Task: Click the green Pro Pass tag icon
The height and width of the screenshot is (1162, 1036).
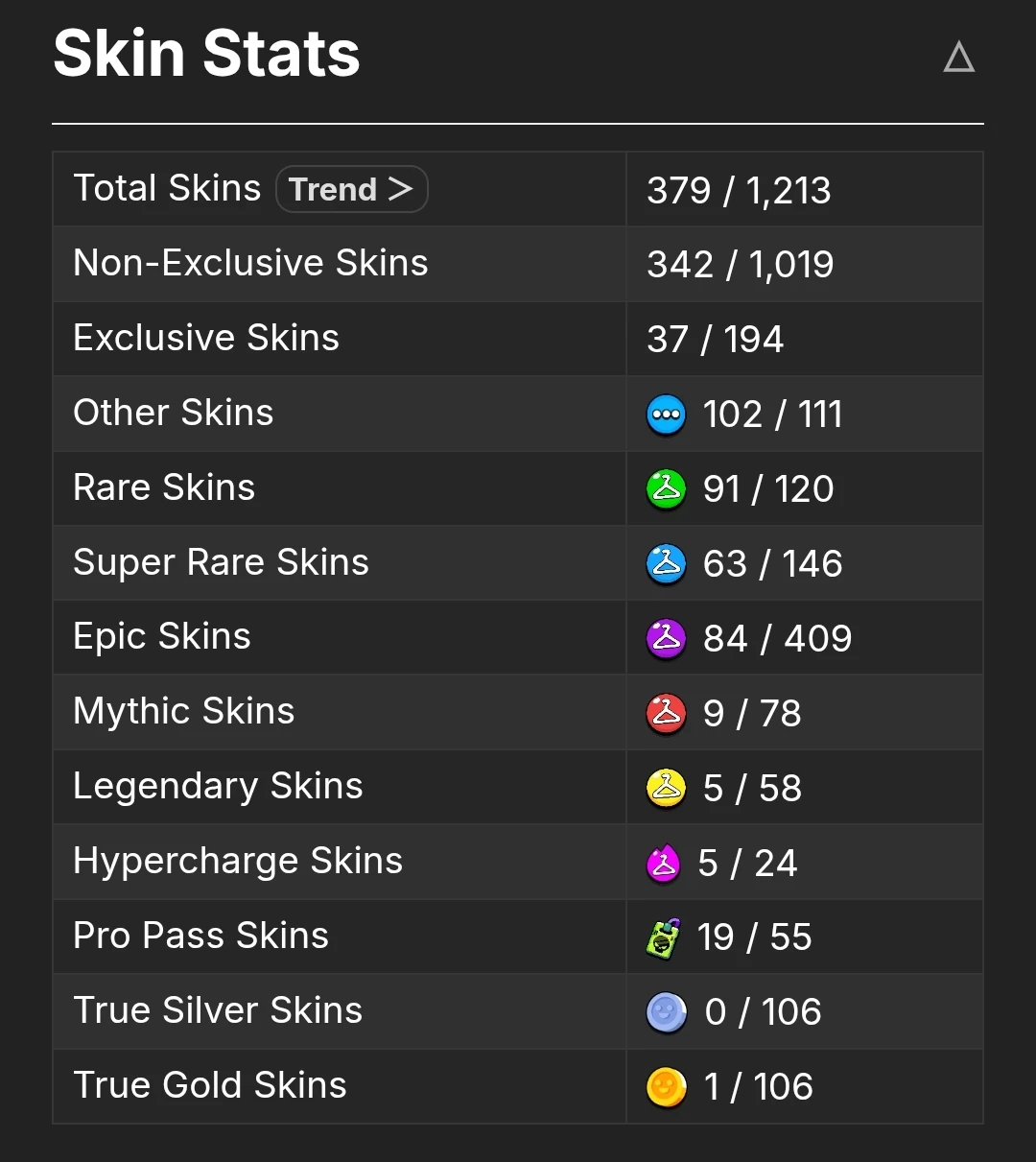Action: pyautogui.click(x=663, y=938)
